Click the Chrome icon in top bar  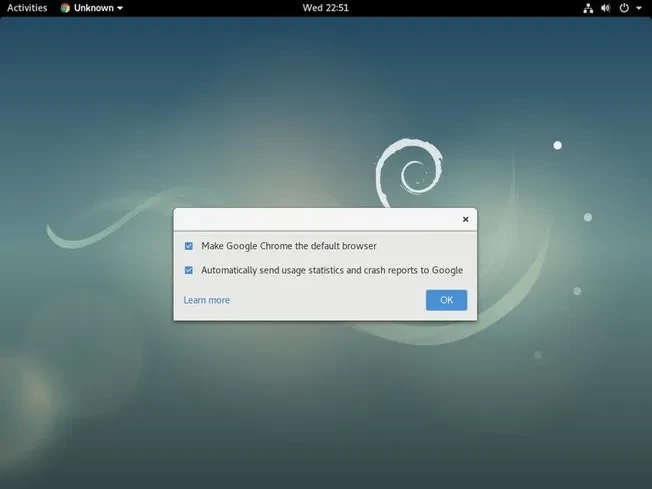[x=65, y=8]
